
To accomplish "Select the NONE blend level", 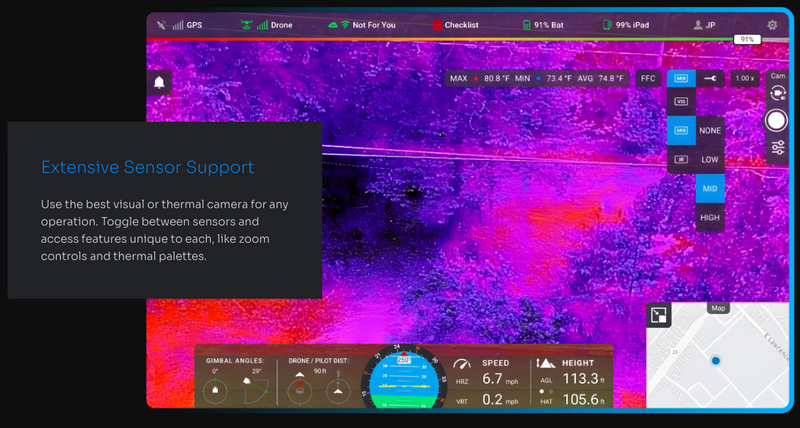I will click(x=710, y=131).
